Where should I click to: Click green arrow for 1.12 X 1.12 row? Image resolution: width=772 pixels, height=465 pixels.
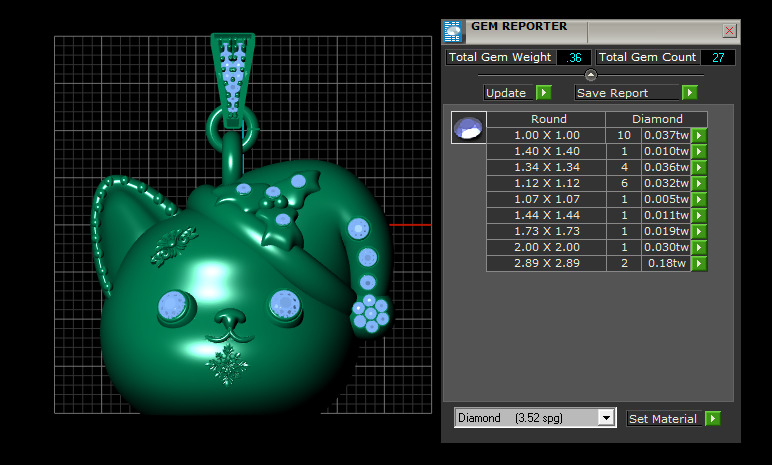coord(699,183)
